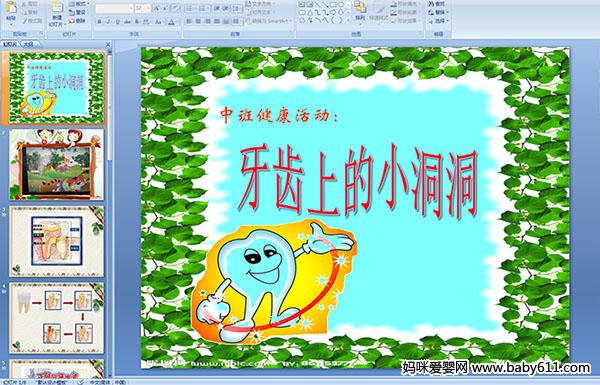Open the font name dropdown
Image resolution: width=600 pixels, height=385 pixels.
point(131,8)
